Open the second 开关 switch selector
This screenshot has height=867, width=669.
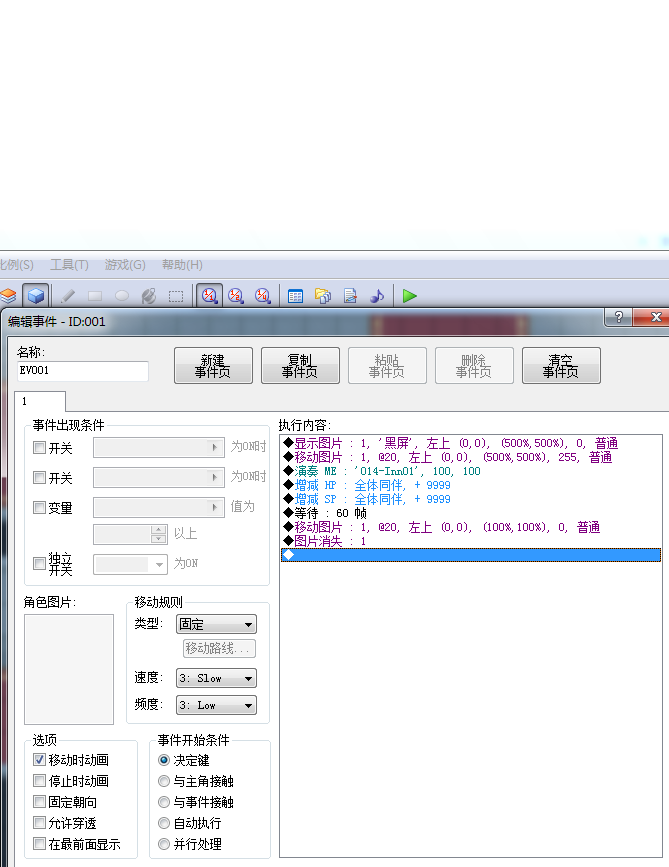coord(159,477)
